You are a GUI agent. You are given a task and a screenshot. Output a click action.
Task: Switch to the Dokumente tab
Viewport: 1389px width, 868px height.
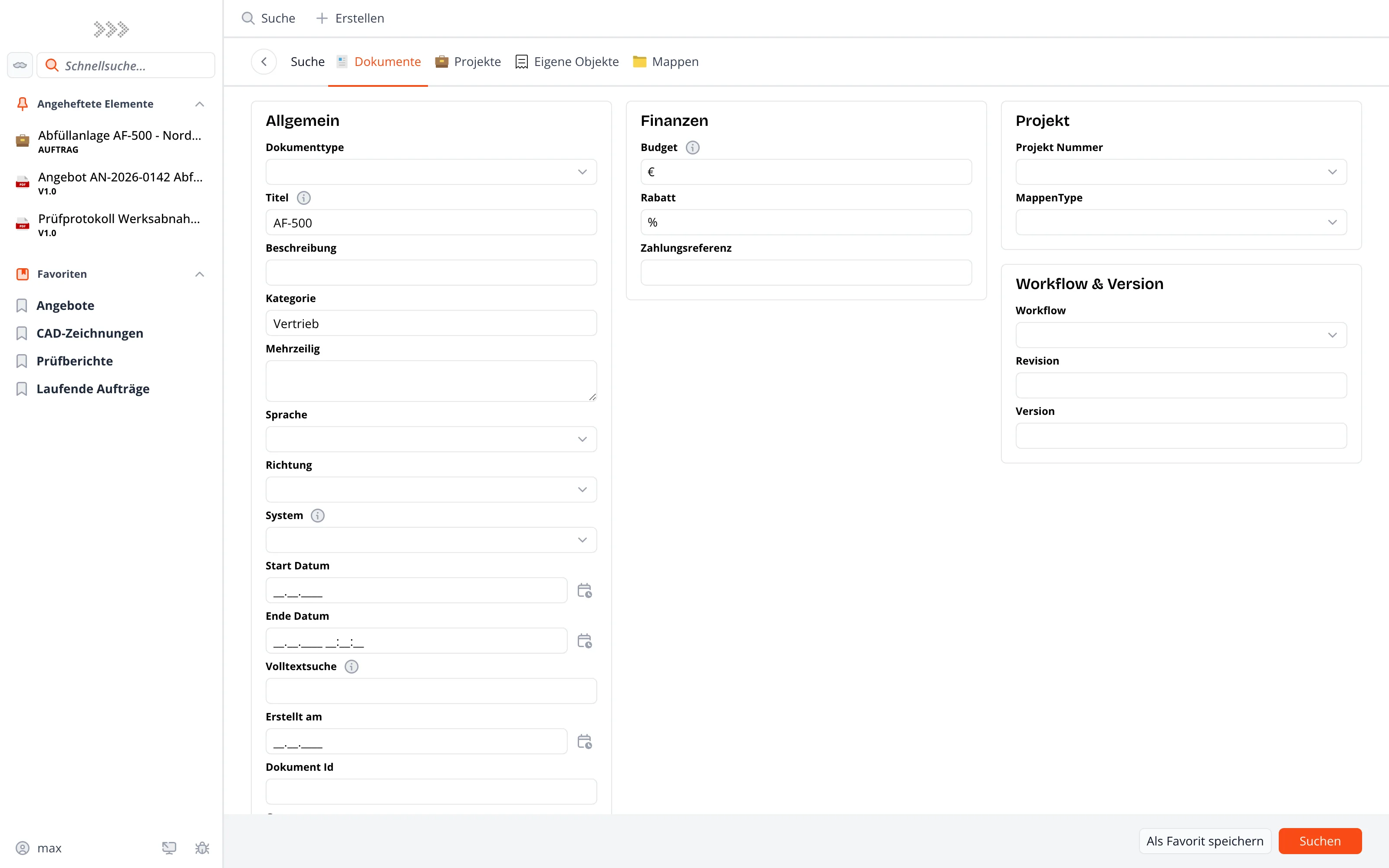[378, 62]
